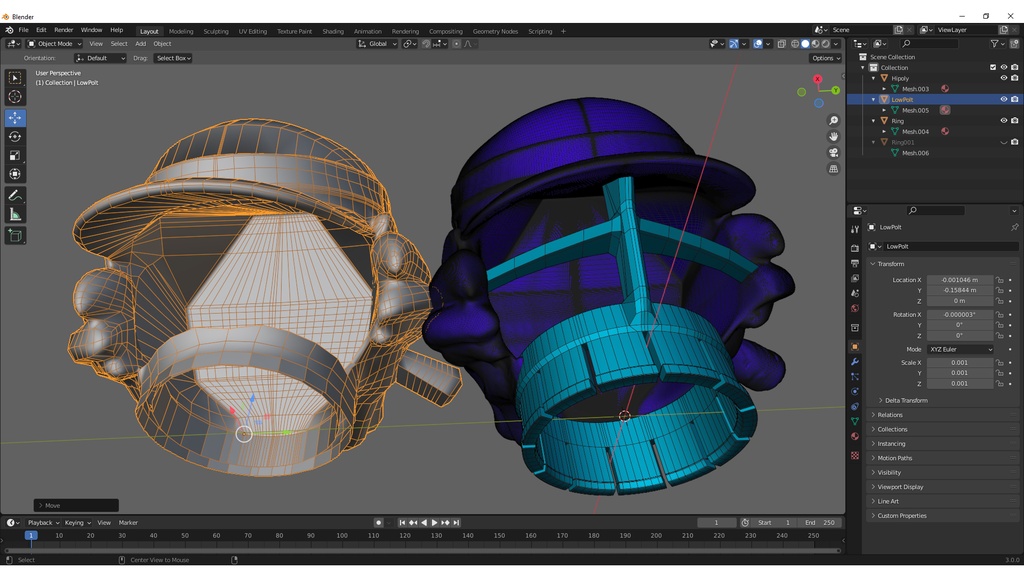Click the Location X value field
1024x576 pixels.
pyautogui.click(x=959, y=280)
